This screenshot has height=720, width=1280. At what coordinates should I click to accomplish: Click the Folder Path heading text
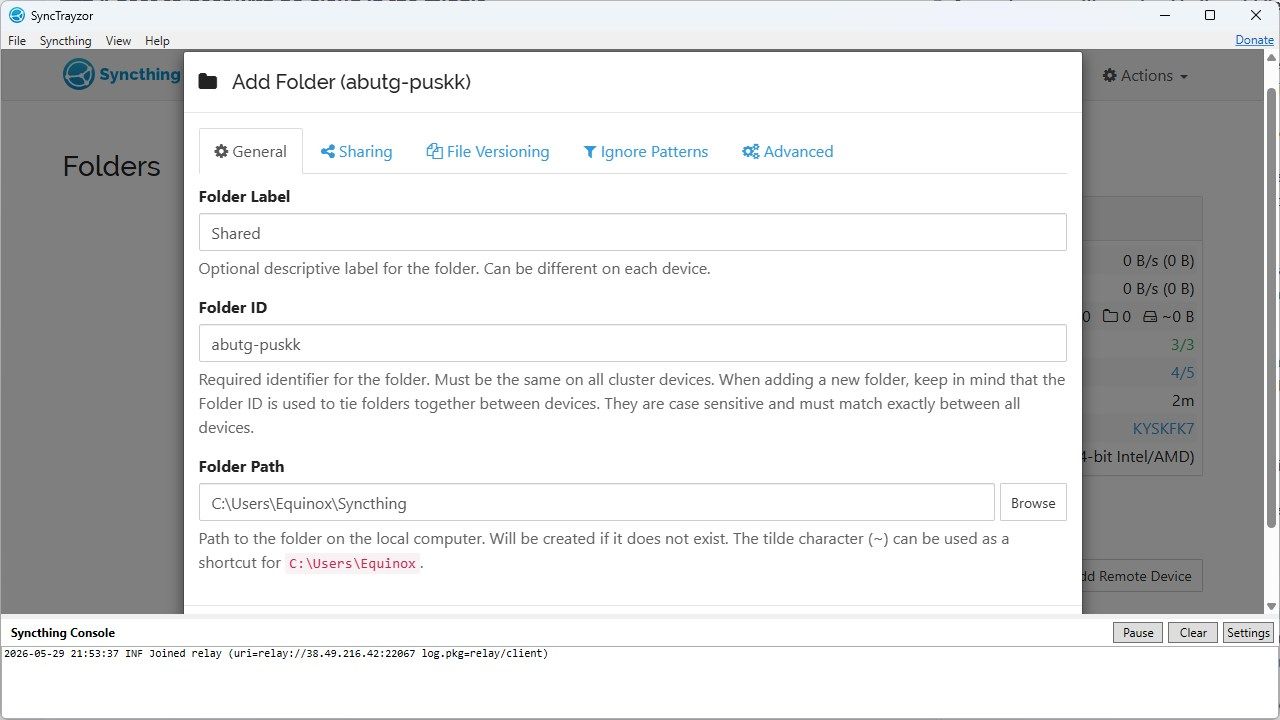(241, 467)
